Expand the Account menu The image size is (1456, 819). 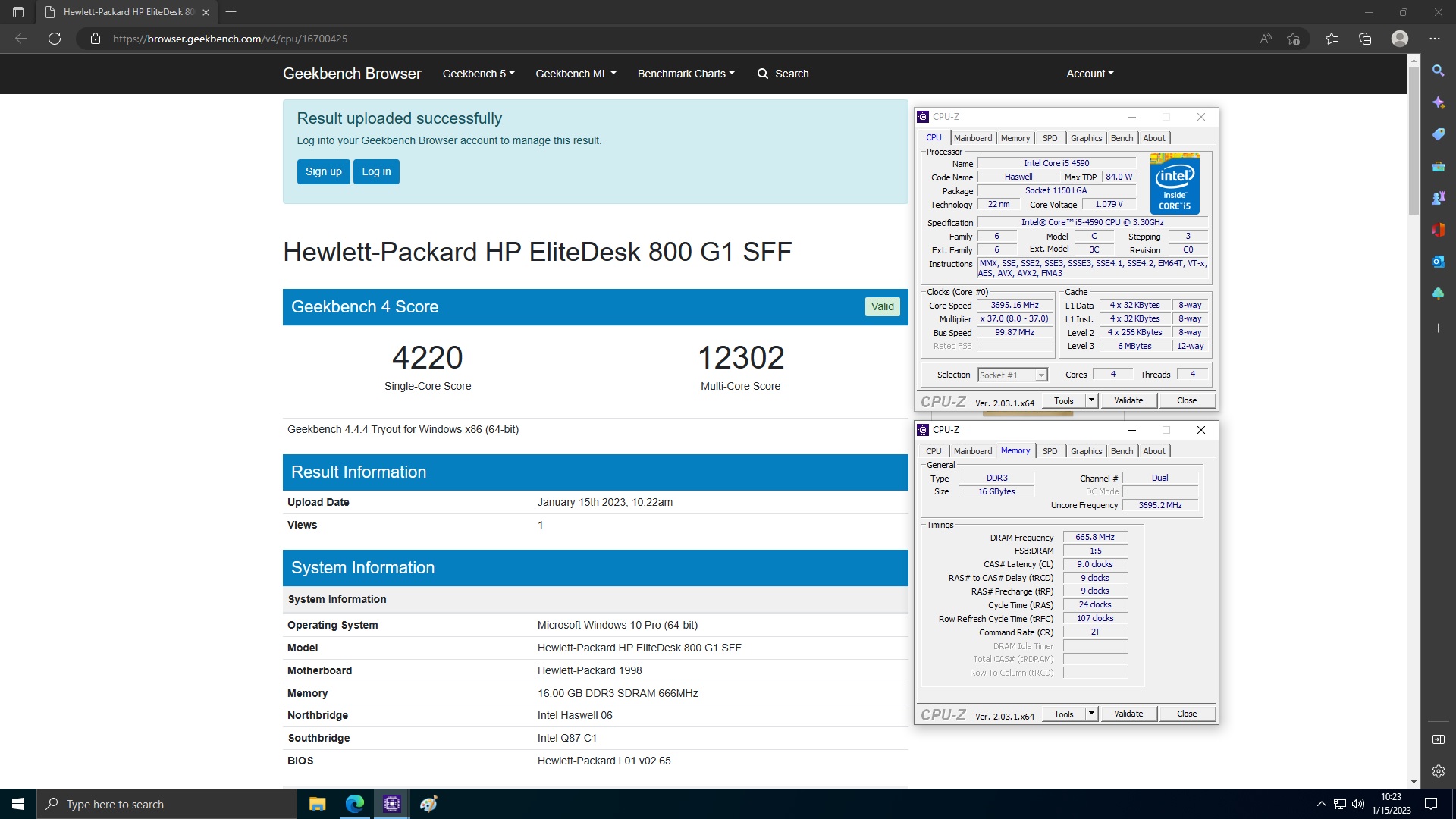click(1090, 74)
